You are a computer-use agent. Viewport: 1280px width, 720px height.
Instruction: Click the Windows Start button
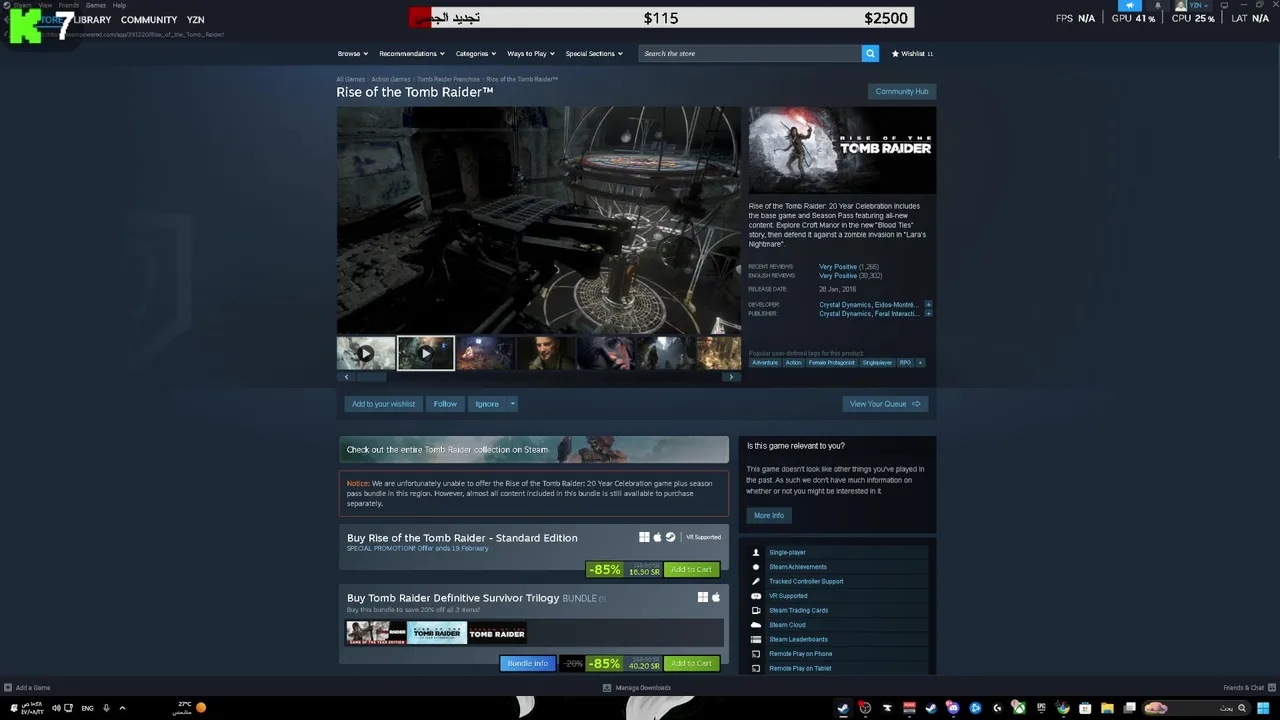point(1263,708)
